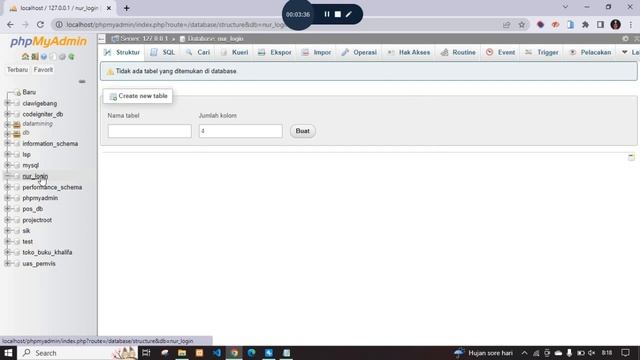Image resolution: width=640 pixels, height=360 pixels.
Task: Expand the information_schema database node
Action: (7, 144)
